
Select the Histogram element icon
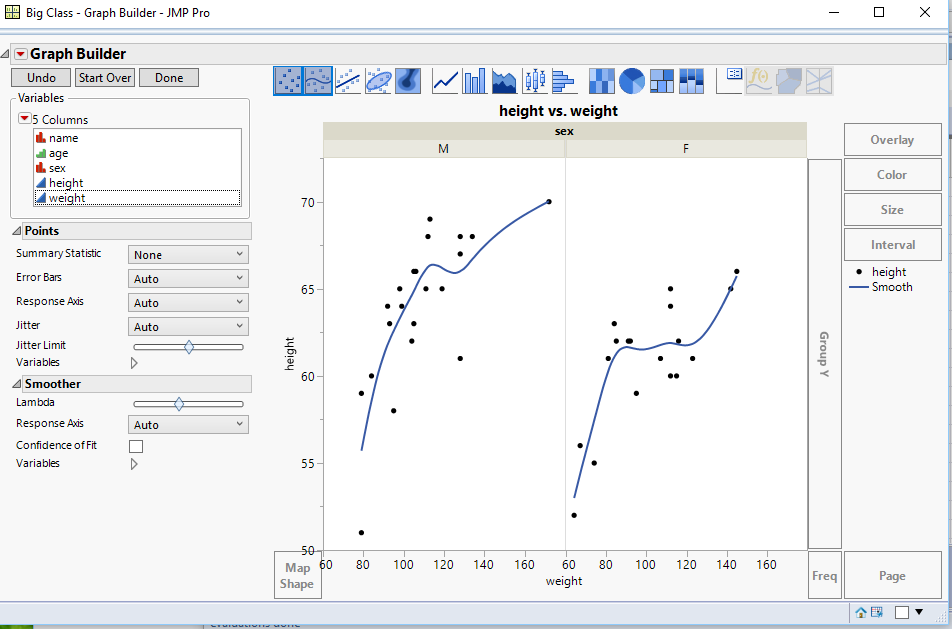(564, 81)
